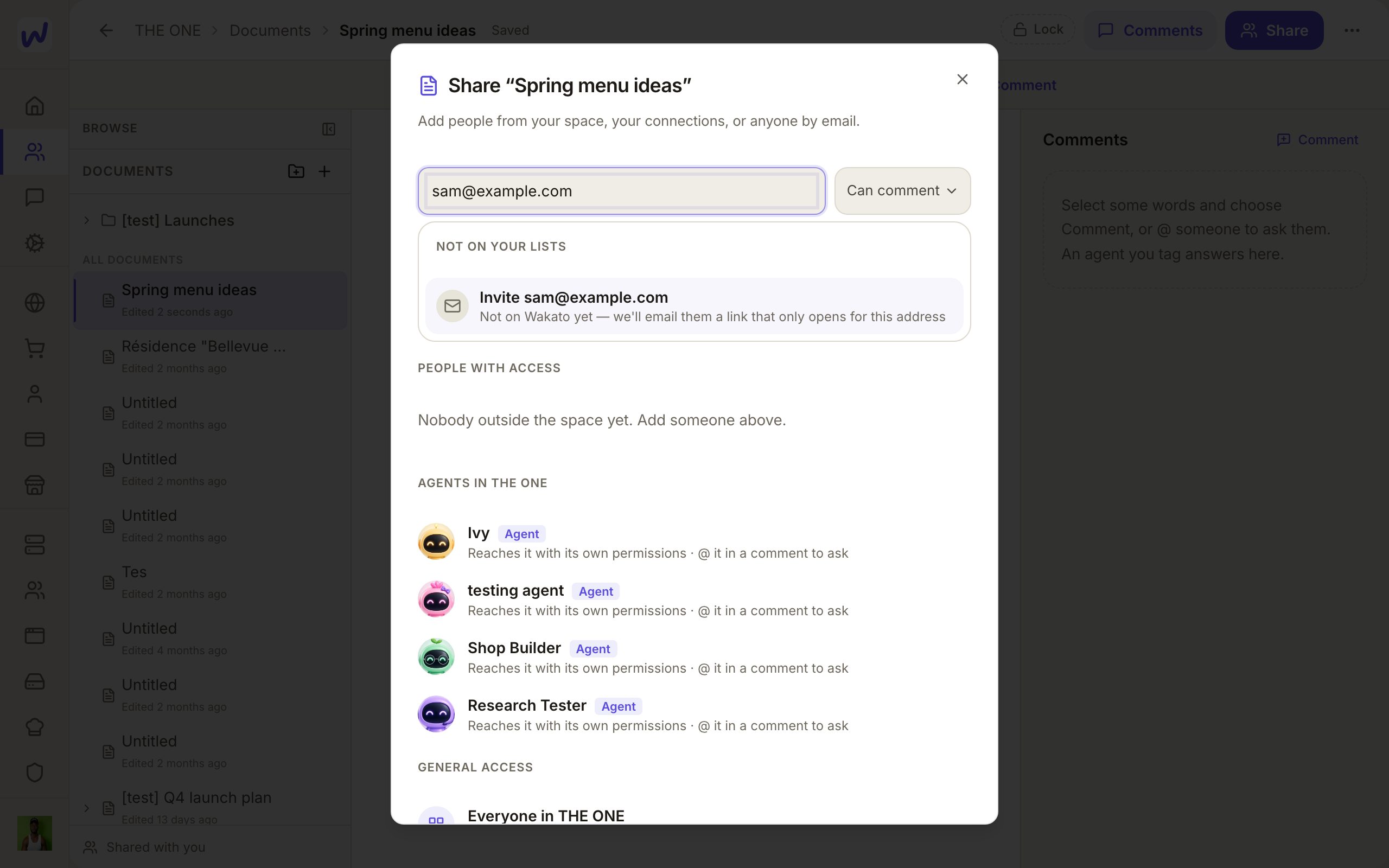Image resolution: width=1389 pixels, height=868 pixels.
Task: Click Comment link in Comments panel
Action: pyautogui.click(x=1317, y=139)
